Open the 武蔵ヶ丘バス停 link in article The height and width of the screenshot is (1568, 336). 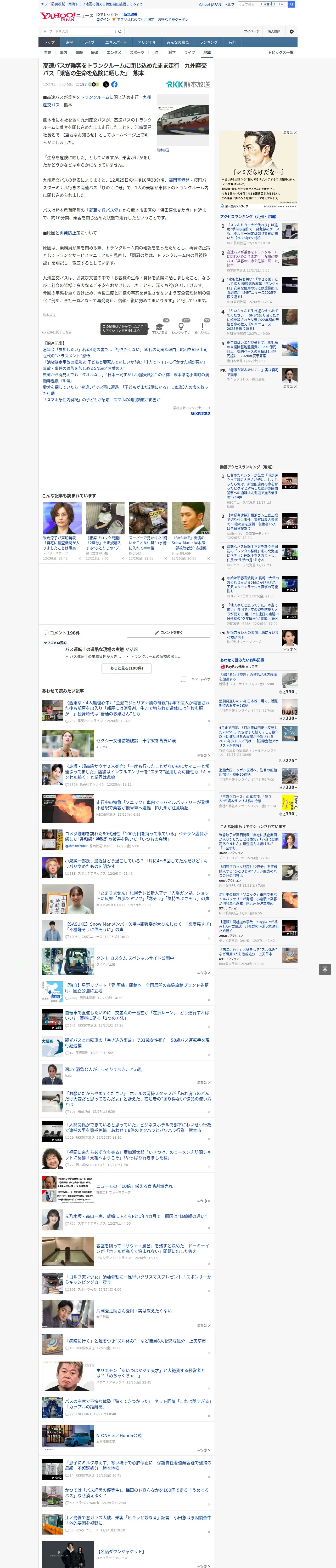click(x=104, y=210)
